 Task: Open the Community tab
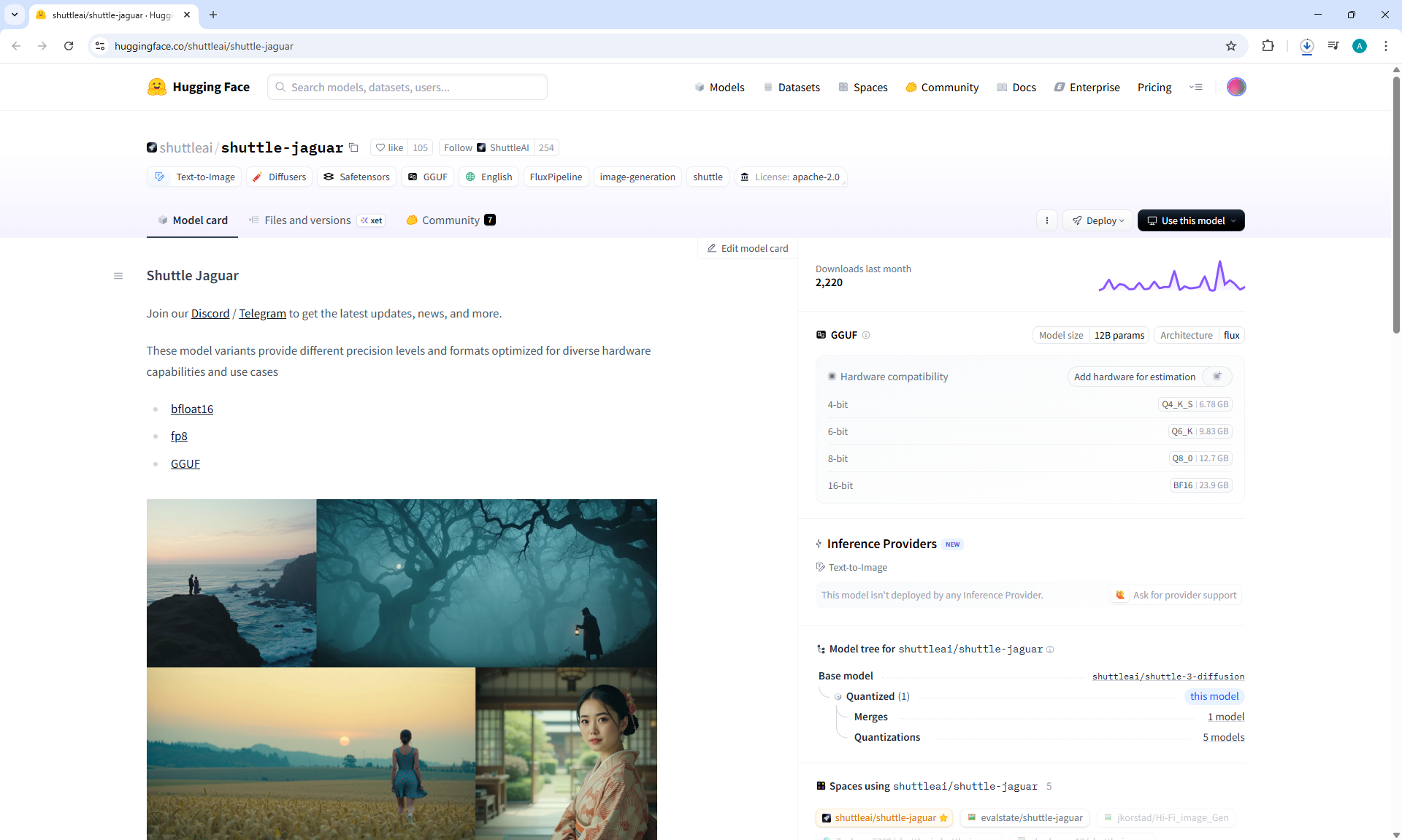(x=450, y=220)
